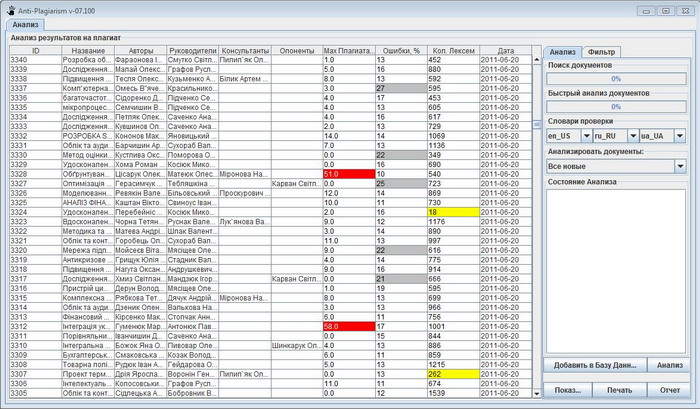This screenshot has height=409, width=700.
Task: Switch to the Фильтр tab
Action: [x=601, y=50]
